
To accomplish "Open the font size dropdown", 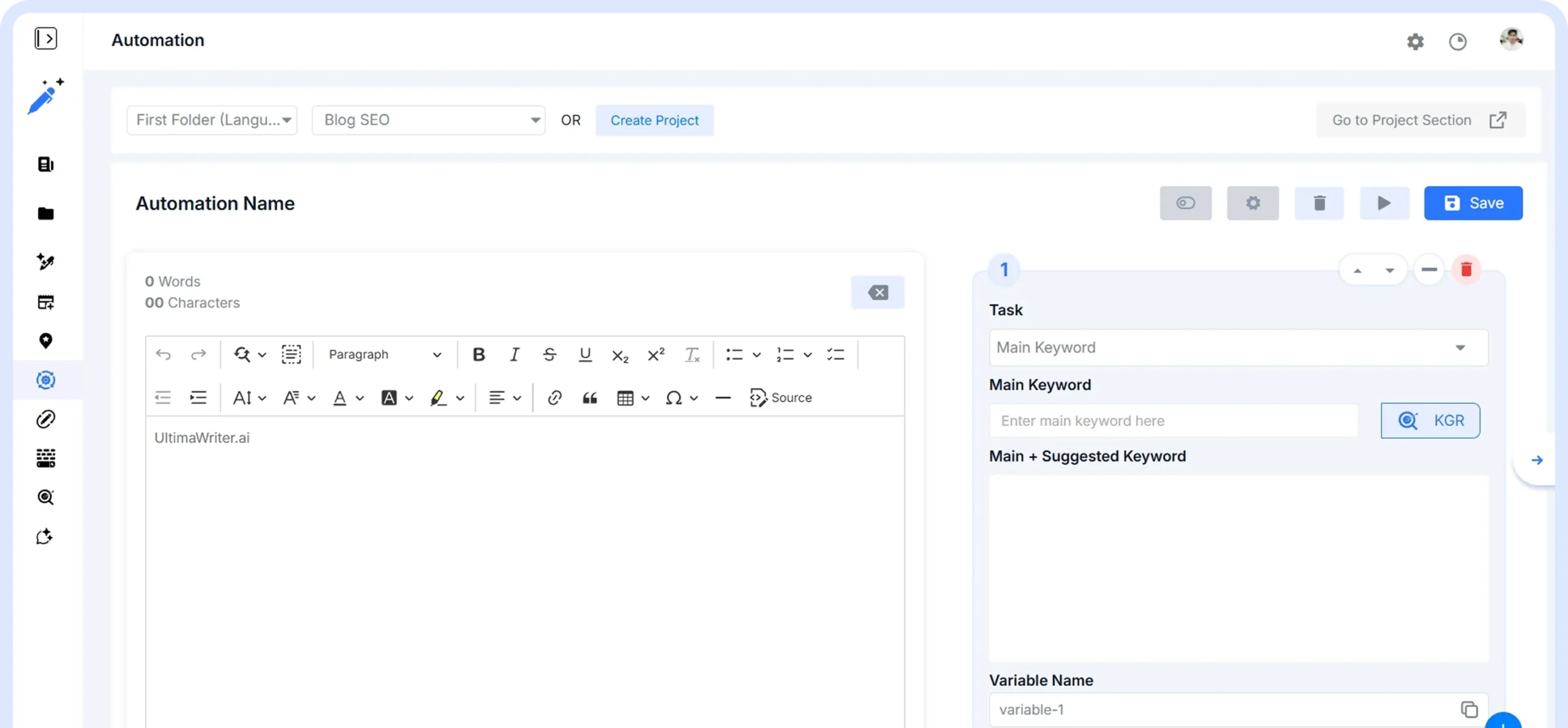I will (x=249, y=398).
